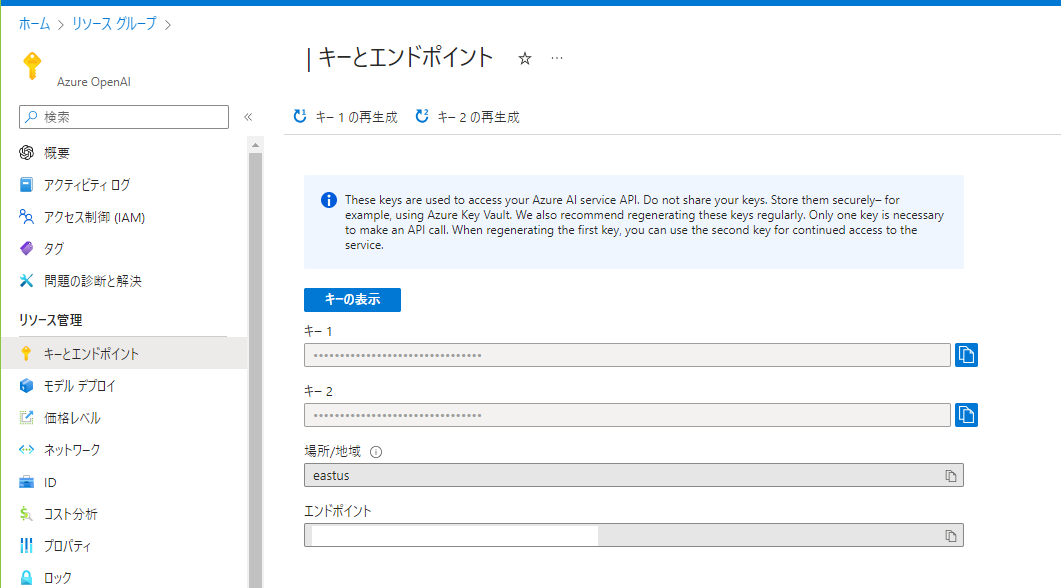
Task: Select キーとエンドポイント in the sidebar
Action: tap(124, 353)
